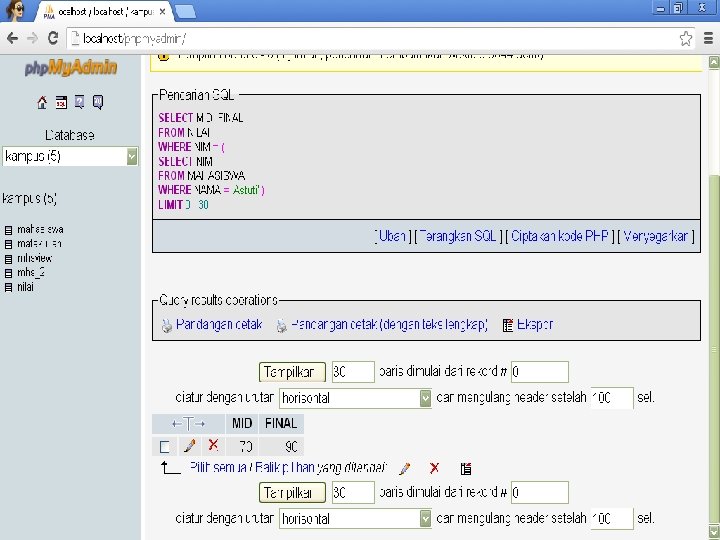The width and height of the screenshot is (720, 540).
Task: Bookmark page with star icon
Action: pyautogui.click(x=686, y=39)
